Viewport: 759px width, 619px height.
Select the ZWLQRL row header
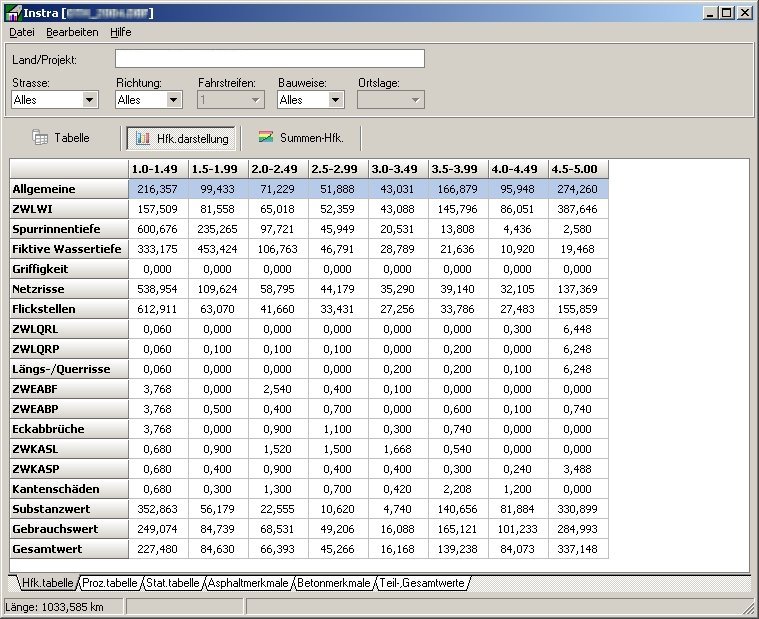tap(69, 329)
